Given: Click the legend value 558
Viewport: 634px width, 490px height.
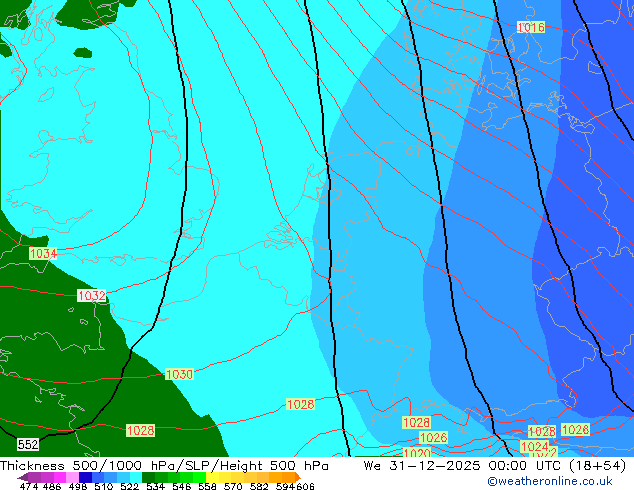Looking at the screenshot, I should click(207, 486).
